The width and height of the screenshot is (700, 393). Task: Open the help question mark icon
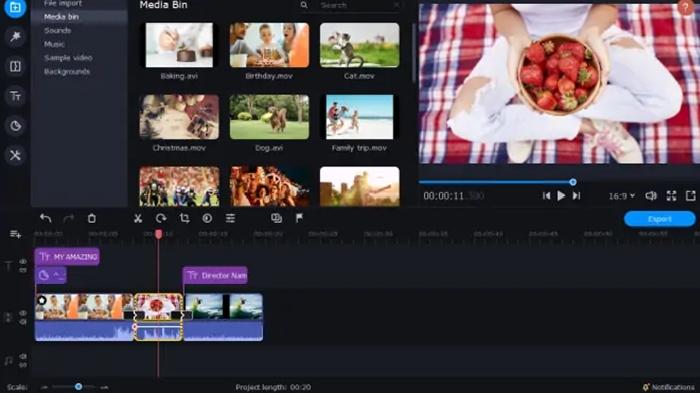[685, 6]
